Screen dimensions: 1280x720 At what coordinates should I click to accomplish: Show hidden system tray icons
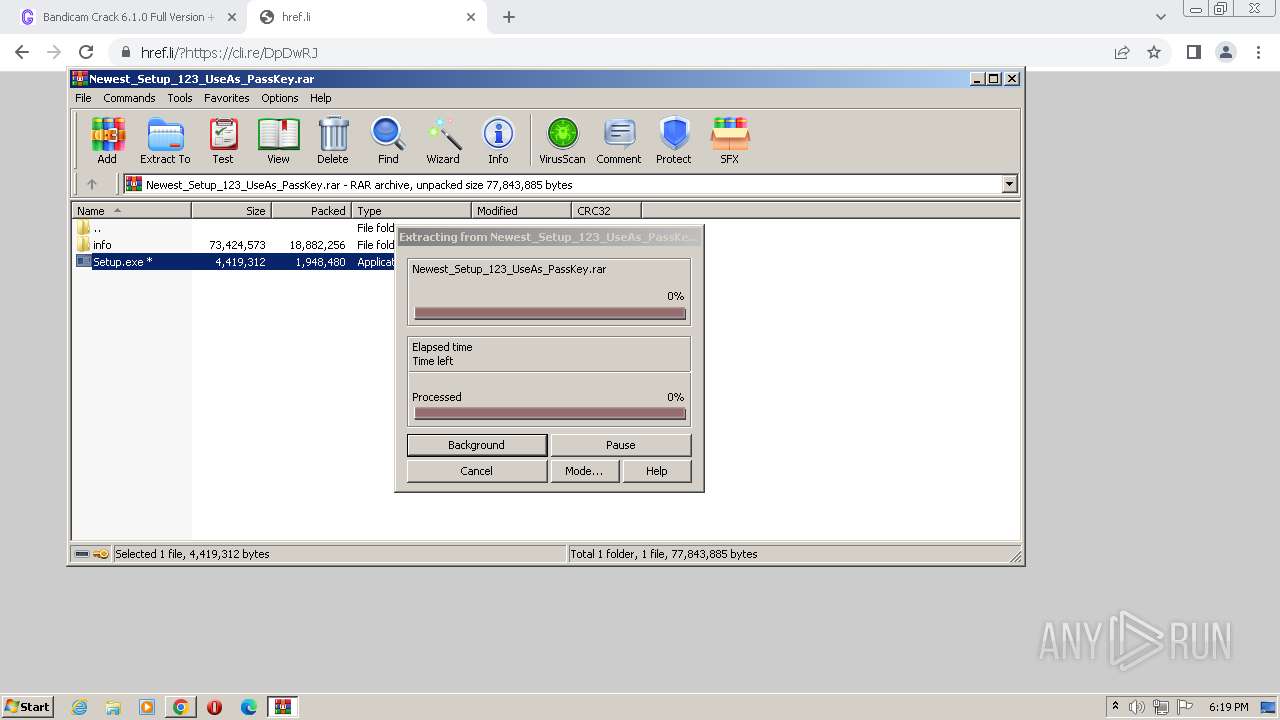pos(1115,707)
